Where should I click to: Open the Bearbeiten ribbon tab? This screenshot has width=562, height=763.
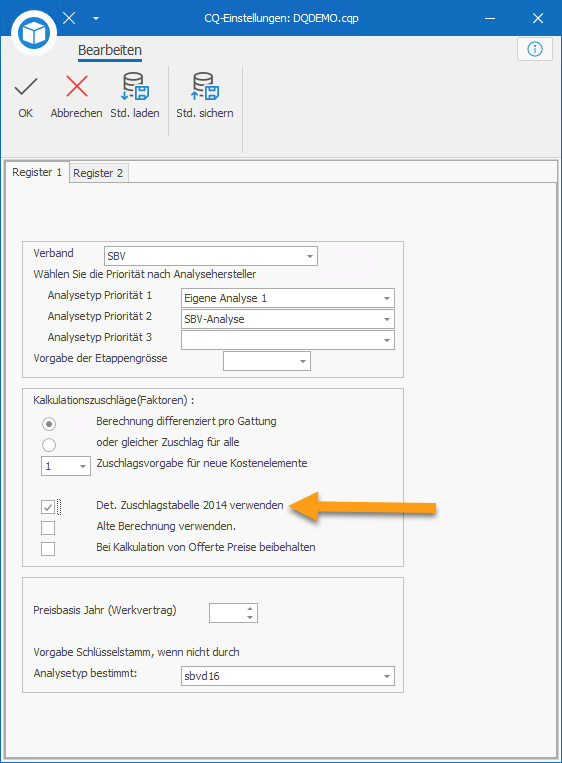pos(110,51)
